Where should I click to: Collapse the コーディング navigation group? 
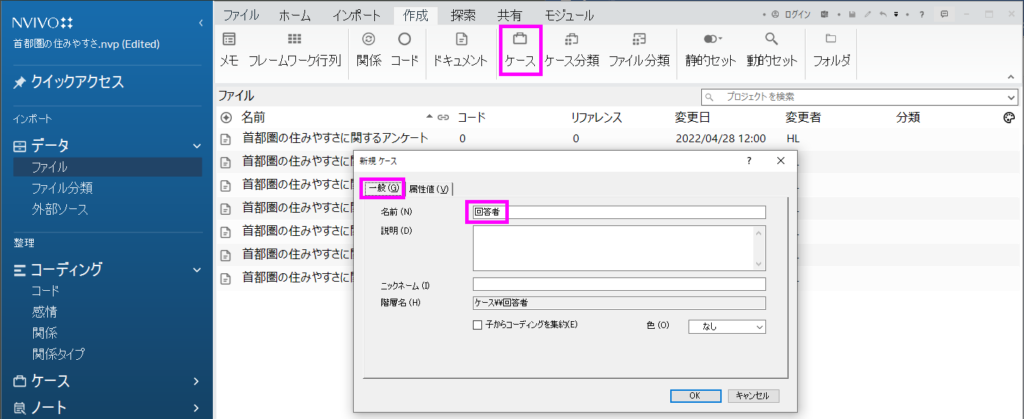pyautogui.click(x=196, y=269)
